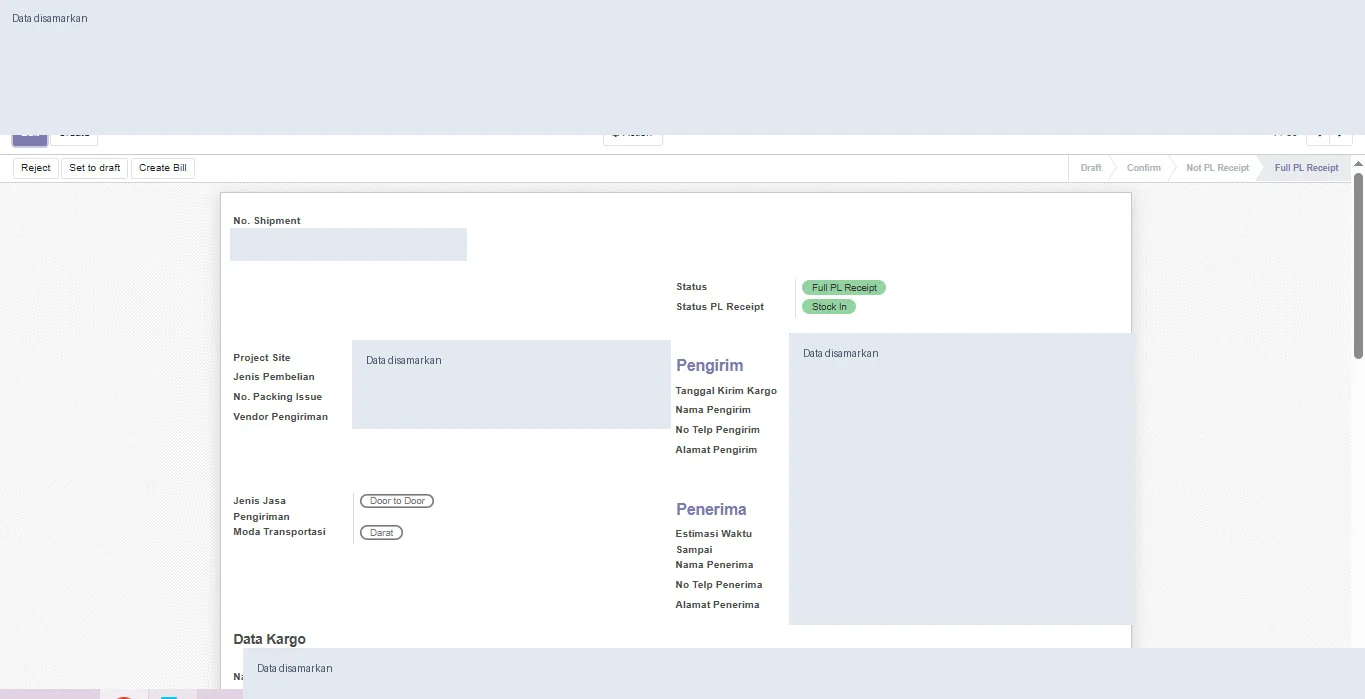Click the purple Edit button
The height and width of the screenshot is (699, 1365).
click(30, 138)
